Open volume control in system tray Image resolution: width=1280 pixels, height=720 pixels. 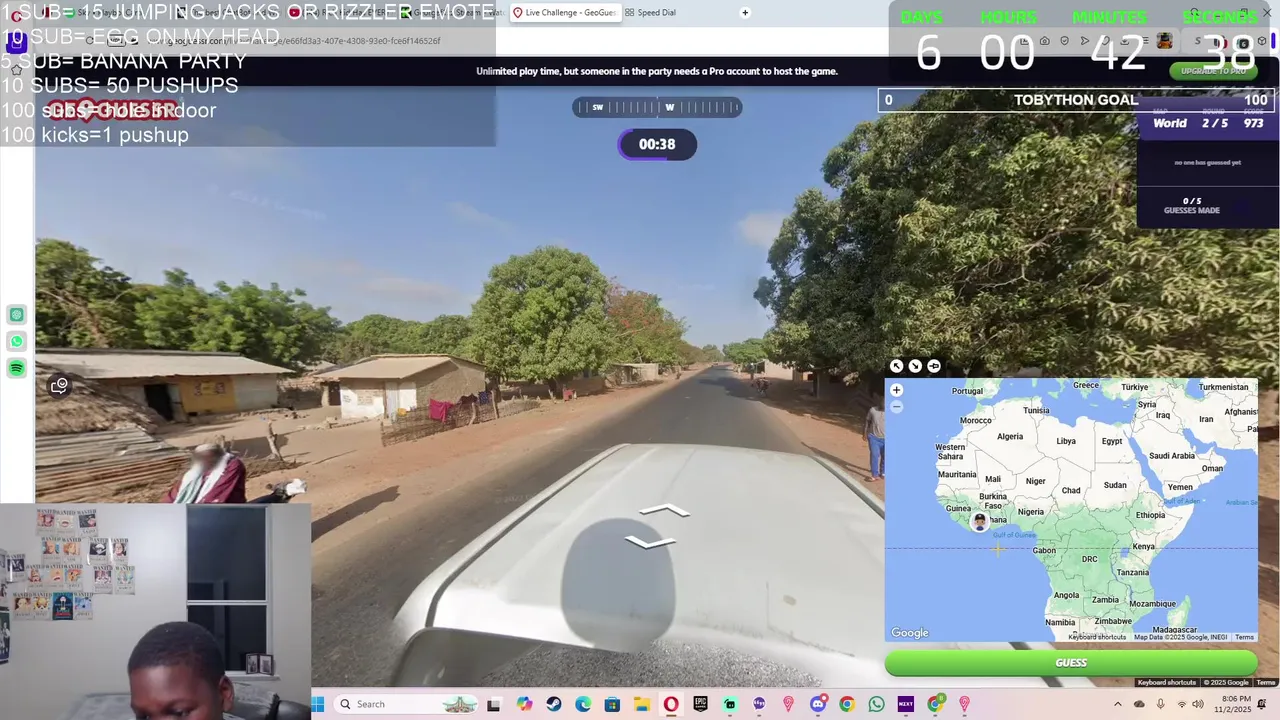[x=1198, y=704]
